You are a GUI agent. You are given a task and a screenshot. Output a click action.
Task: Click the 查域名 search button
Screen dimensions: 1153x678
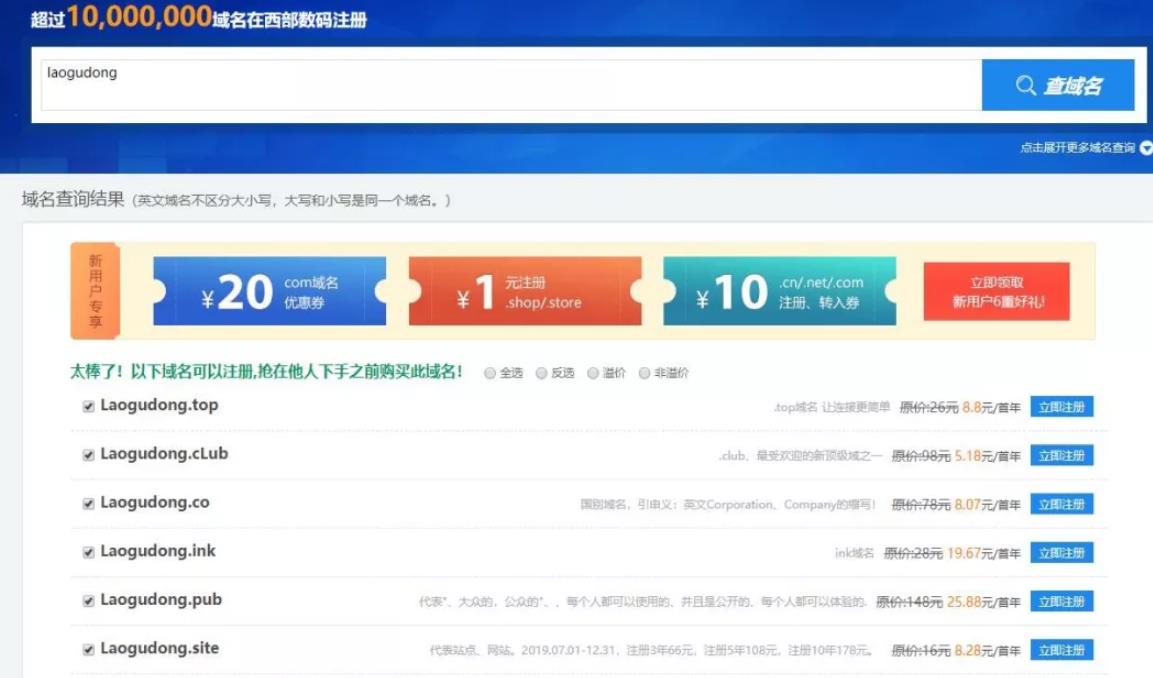tap(1058, 85)
